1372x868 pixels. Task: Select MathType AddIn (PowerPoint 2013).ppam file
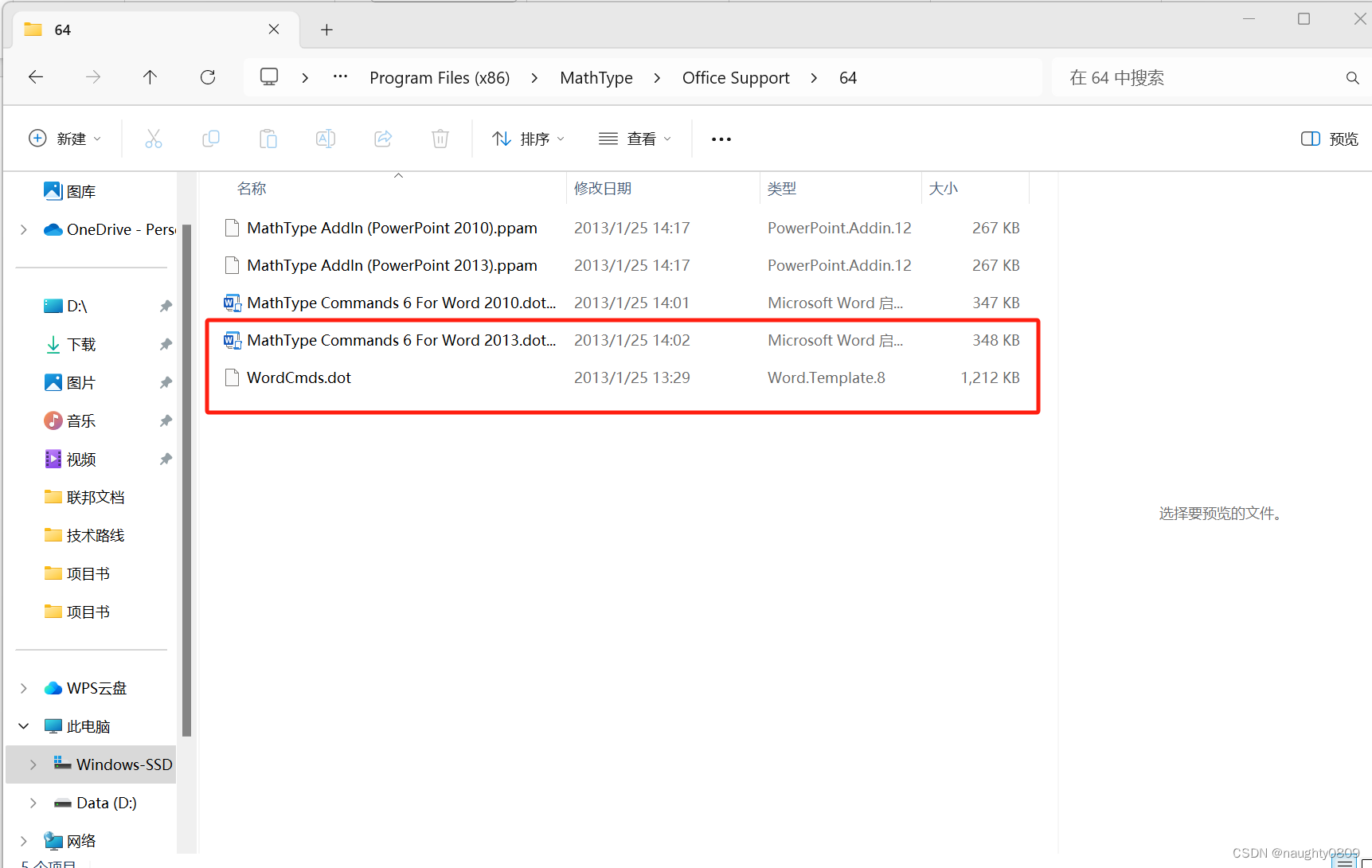(x=621, y=265)
